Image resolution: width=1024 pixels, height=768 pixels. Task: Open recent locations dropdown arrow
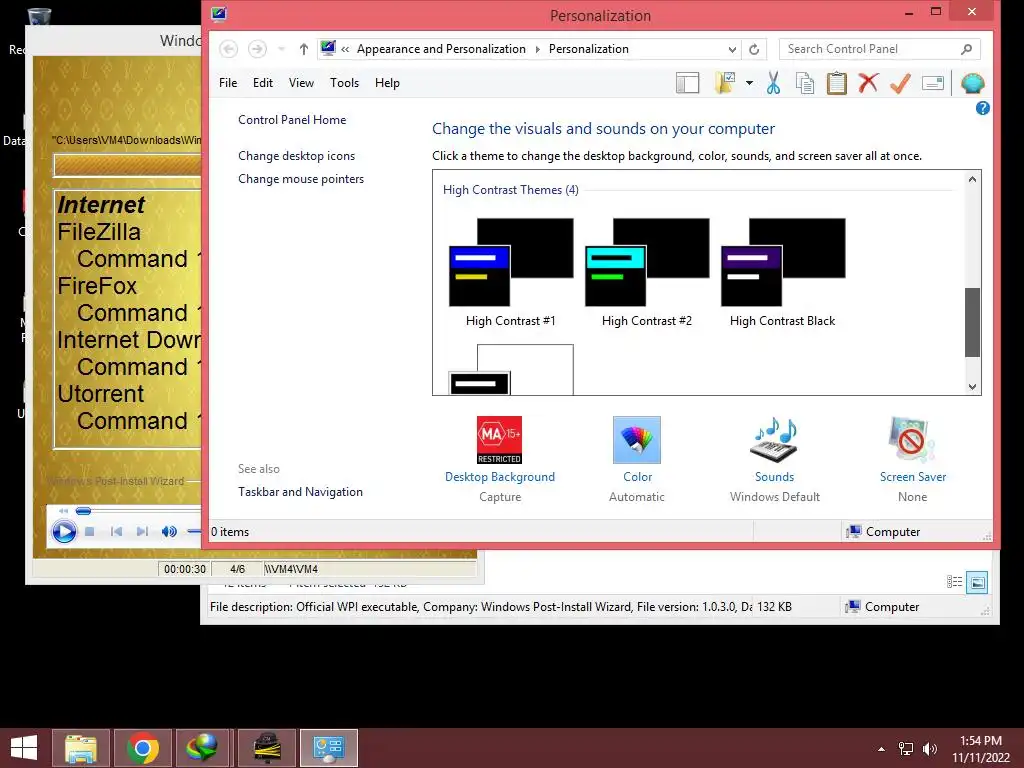(281, 49)
